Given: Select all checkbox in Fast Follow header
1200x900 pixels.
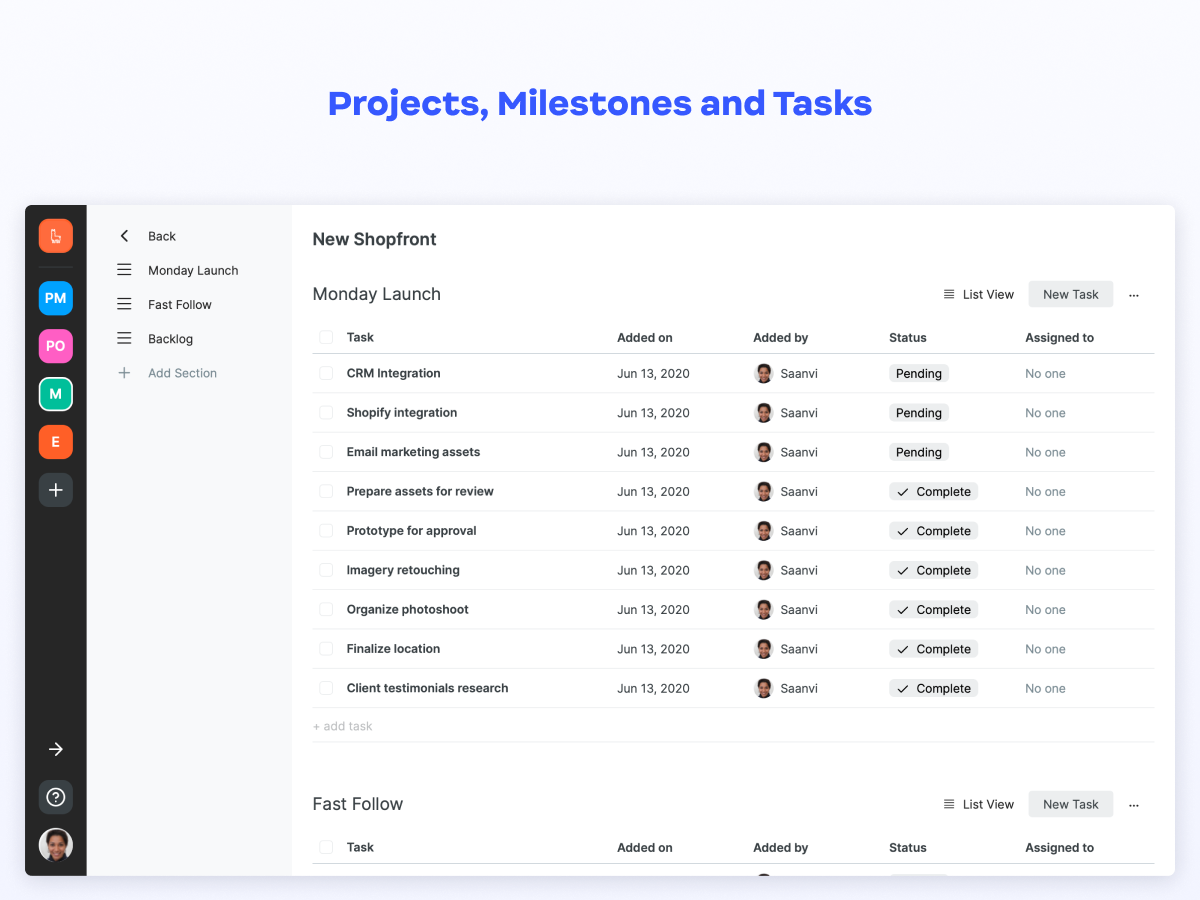Looking at the screenshot, I should pyautogui.click(x=326, y=847).
